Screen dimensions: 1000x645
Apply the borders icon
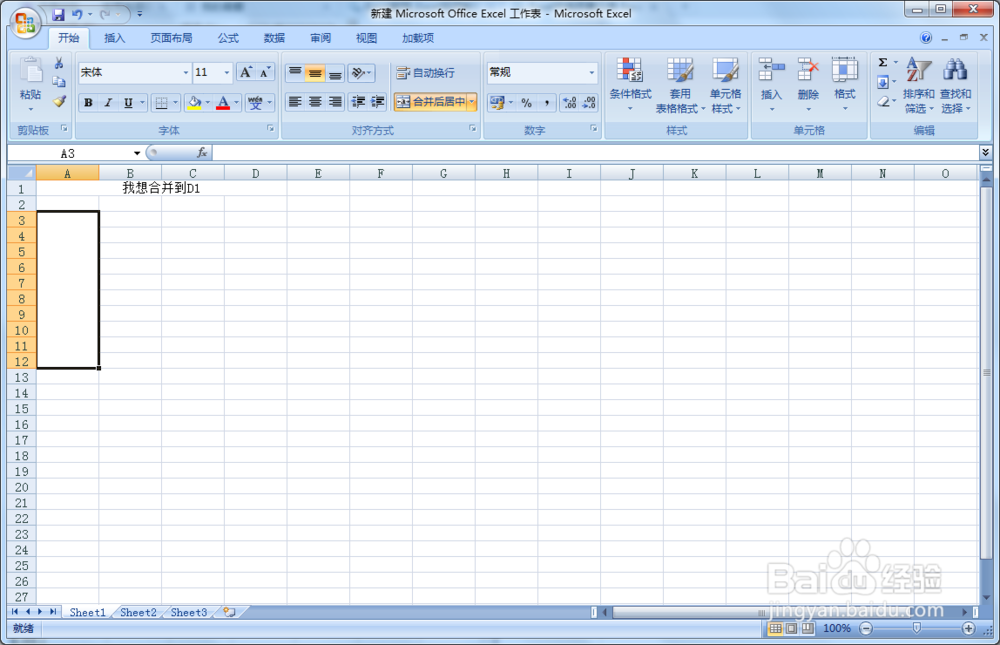click(x=161, y=102)
